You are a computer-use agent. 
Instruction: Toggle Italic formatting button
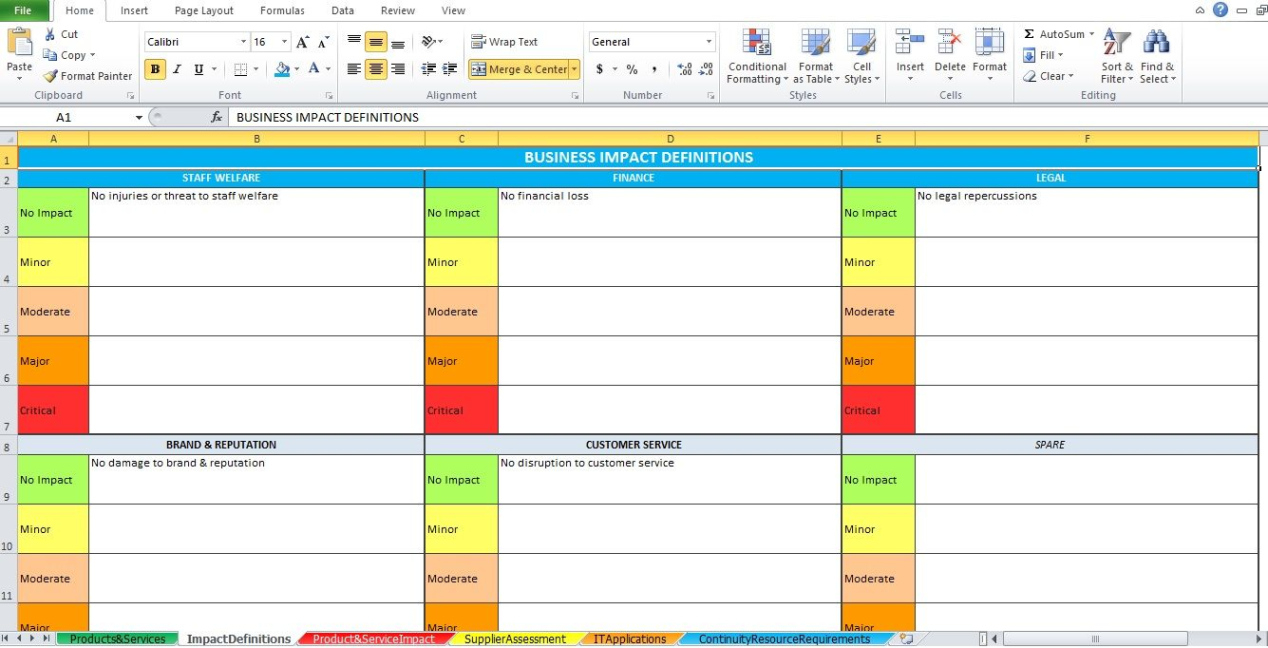coord(177,69)
